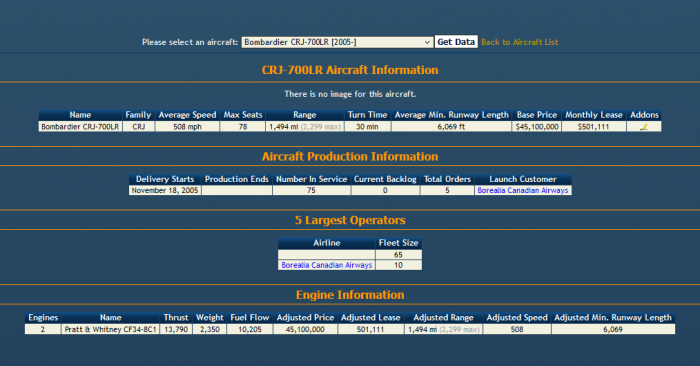Click the Current Backlog value 0
This screenshot has width=700, height=366.
tap(385, 190)
